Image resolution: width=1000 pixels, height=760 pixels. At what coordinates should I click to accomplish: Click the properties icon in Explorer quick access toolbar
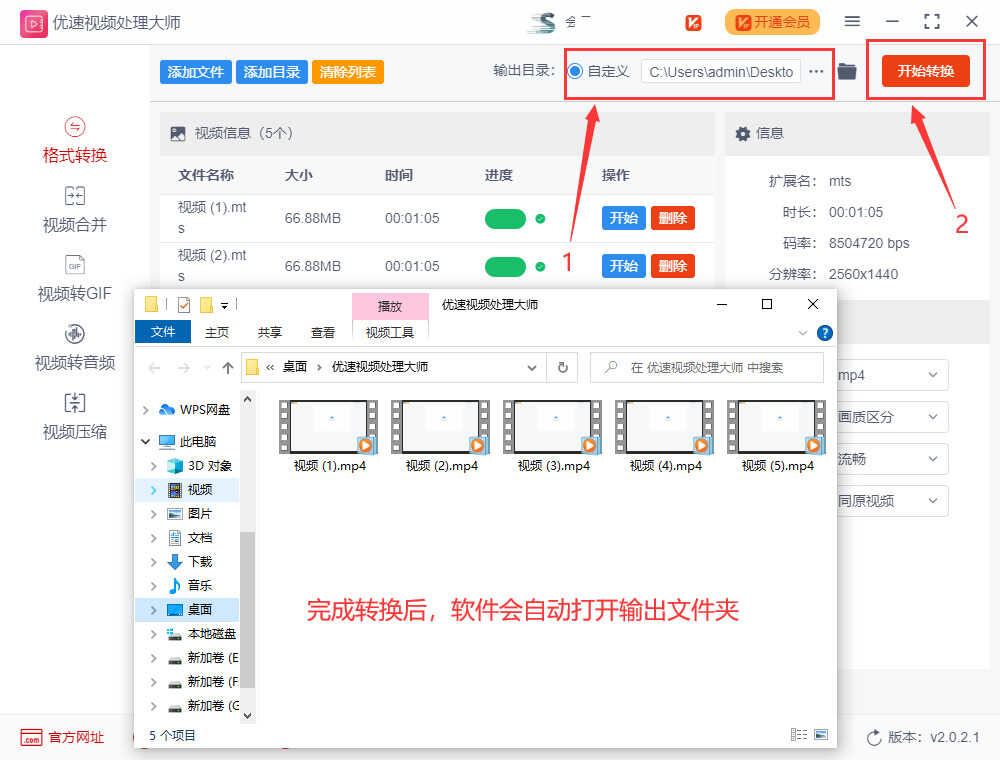click(184, 305)
